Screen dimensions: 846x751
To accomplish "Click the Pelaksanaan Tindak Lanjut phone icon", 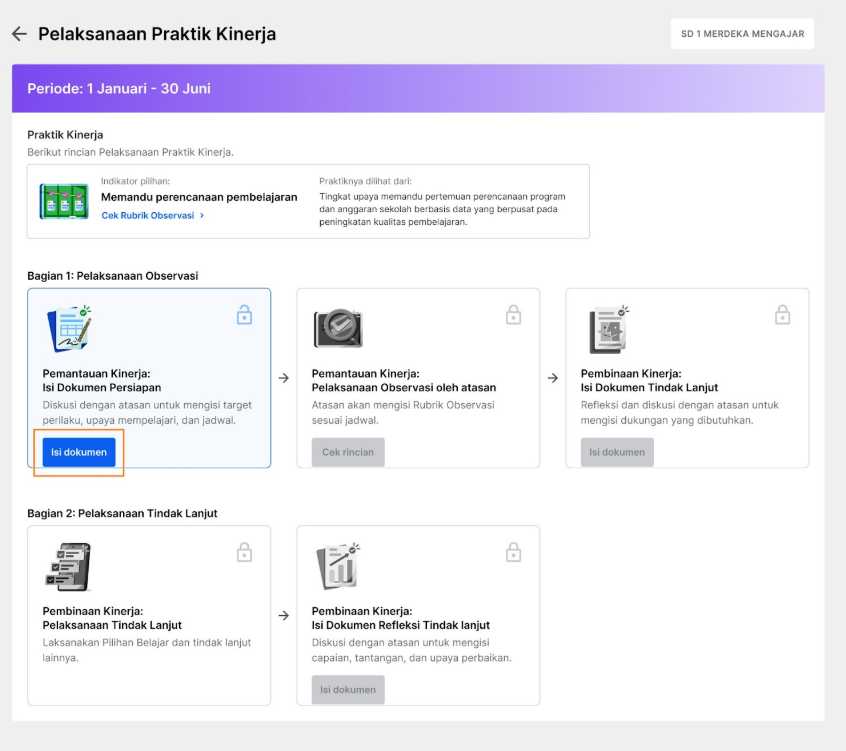I will pos(68,566).
